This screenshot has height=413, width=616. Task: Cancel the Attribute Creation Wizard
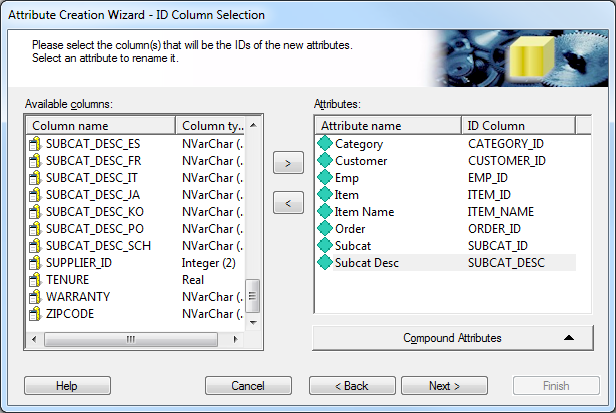click(x=248, y=386)
